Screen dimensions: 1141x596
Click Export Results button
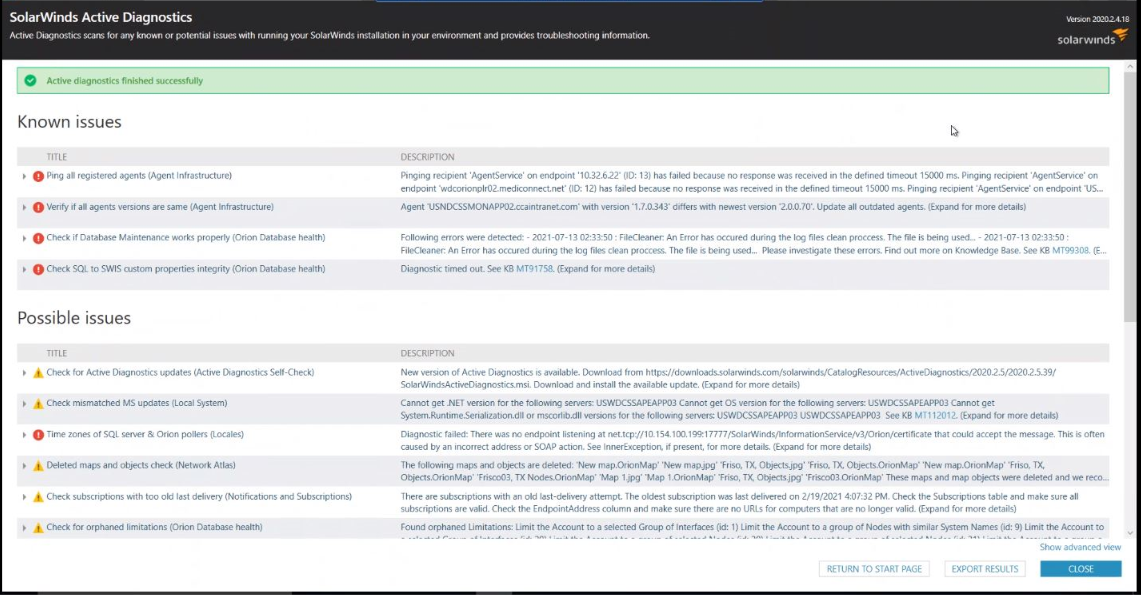(985, 569)
